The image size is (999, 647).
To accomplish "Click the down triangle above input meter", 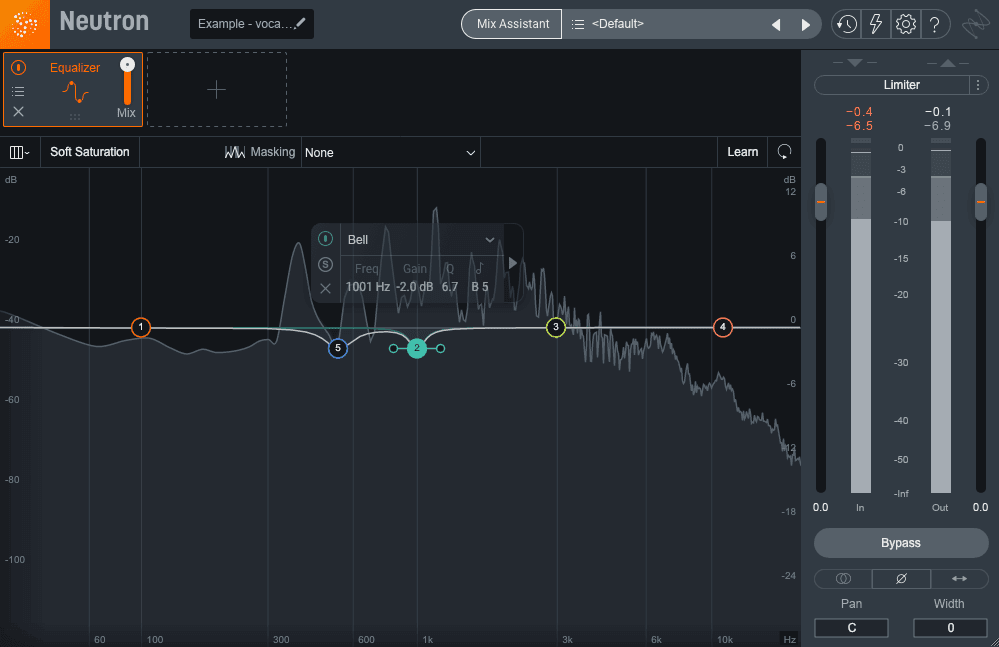I will [x=855, y=62].
